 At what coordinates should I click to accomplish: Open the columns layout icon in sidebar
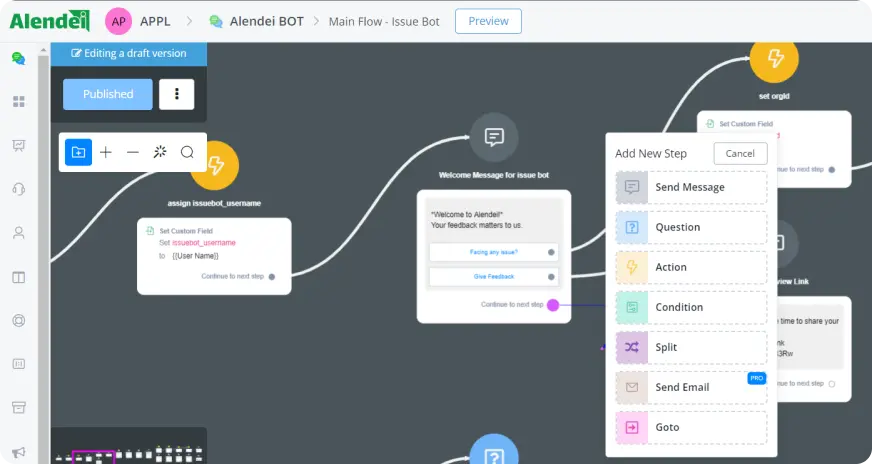tap(19, 277)
